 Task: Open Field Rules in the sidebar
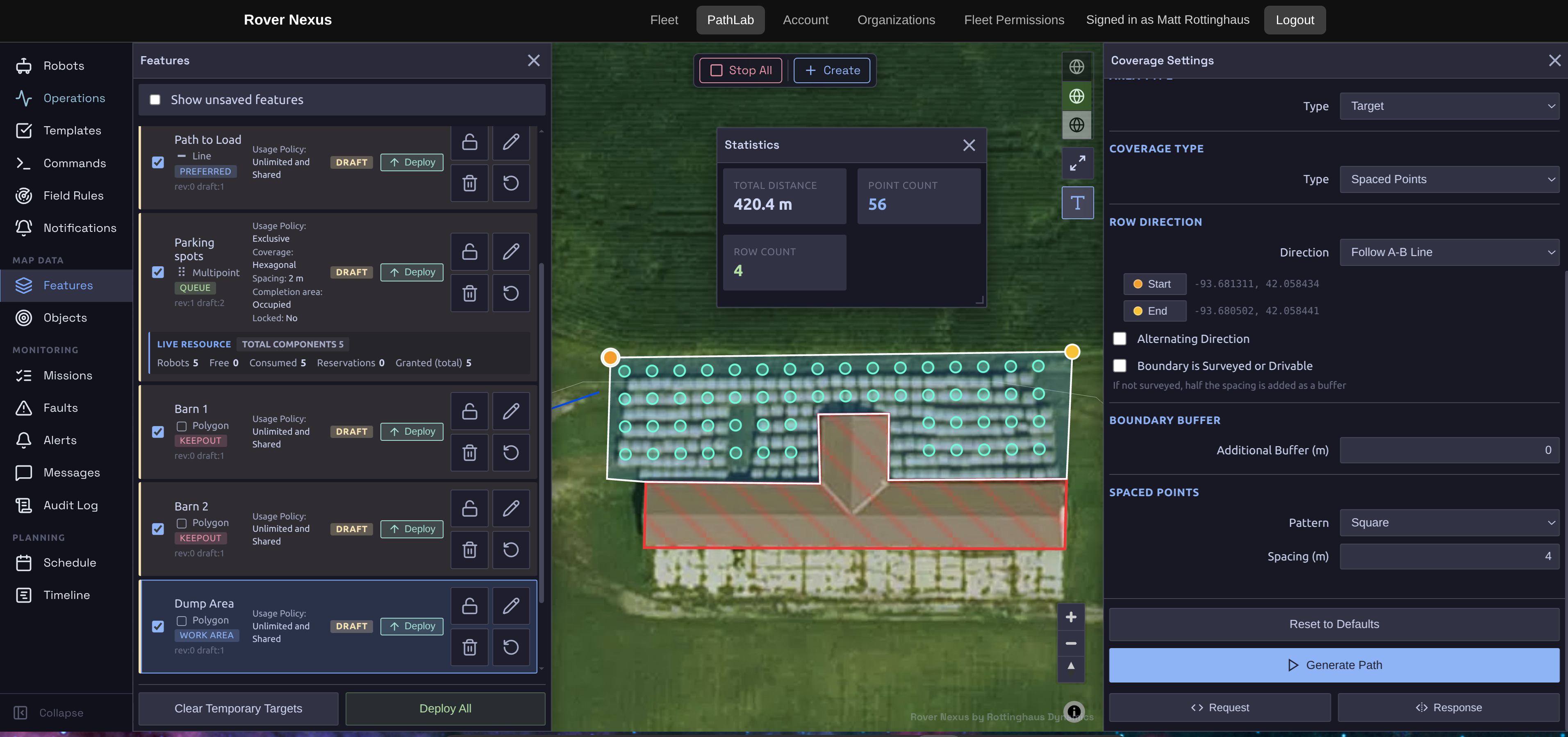[x=66, y=196]
